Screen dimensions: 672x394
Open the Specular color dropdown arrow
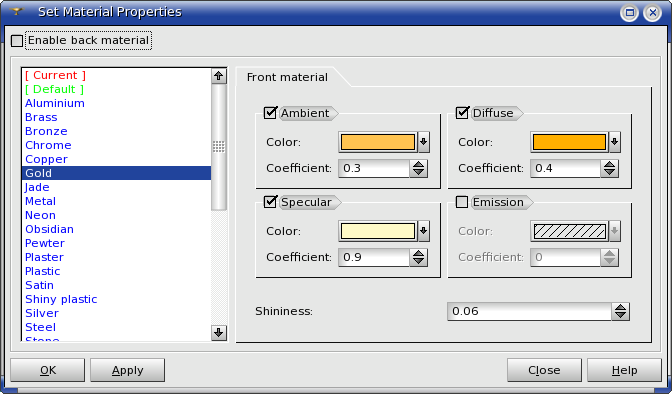tap(423, 231)
